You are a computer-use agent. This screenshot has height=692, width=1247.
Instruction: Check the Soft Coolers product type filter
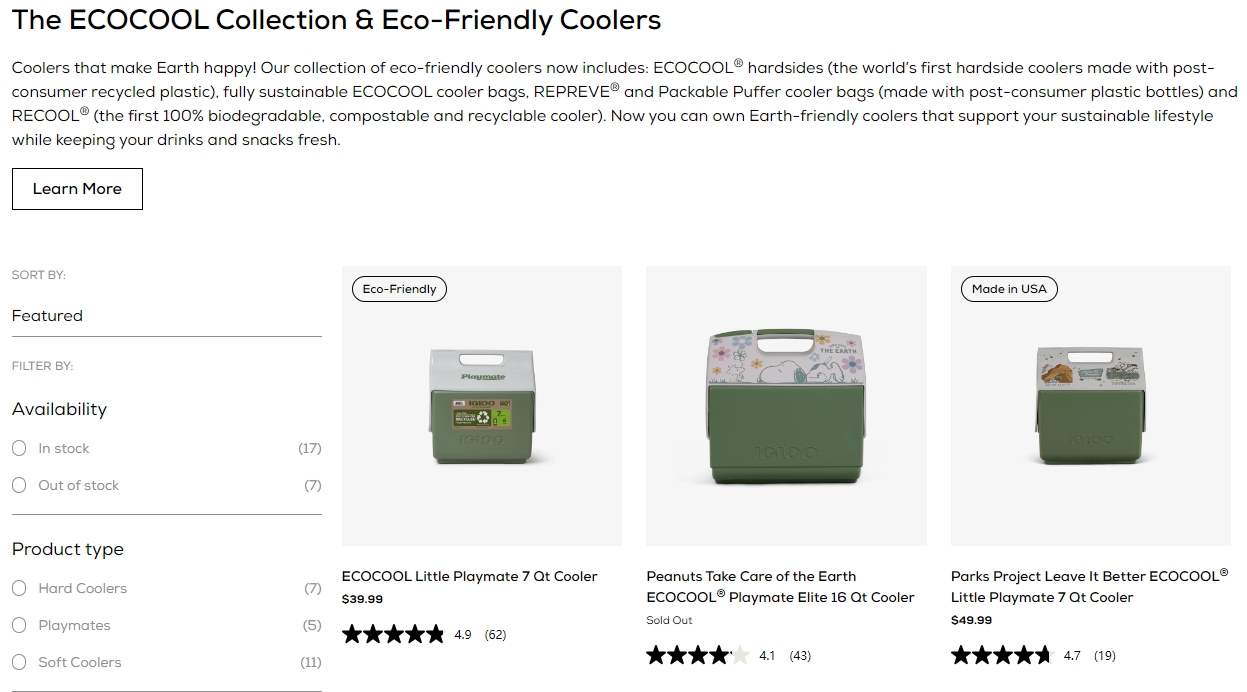[x=19, y=662]
